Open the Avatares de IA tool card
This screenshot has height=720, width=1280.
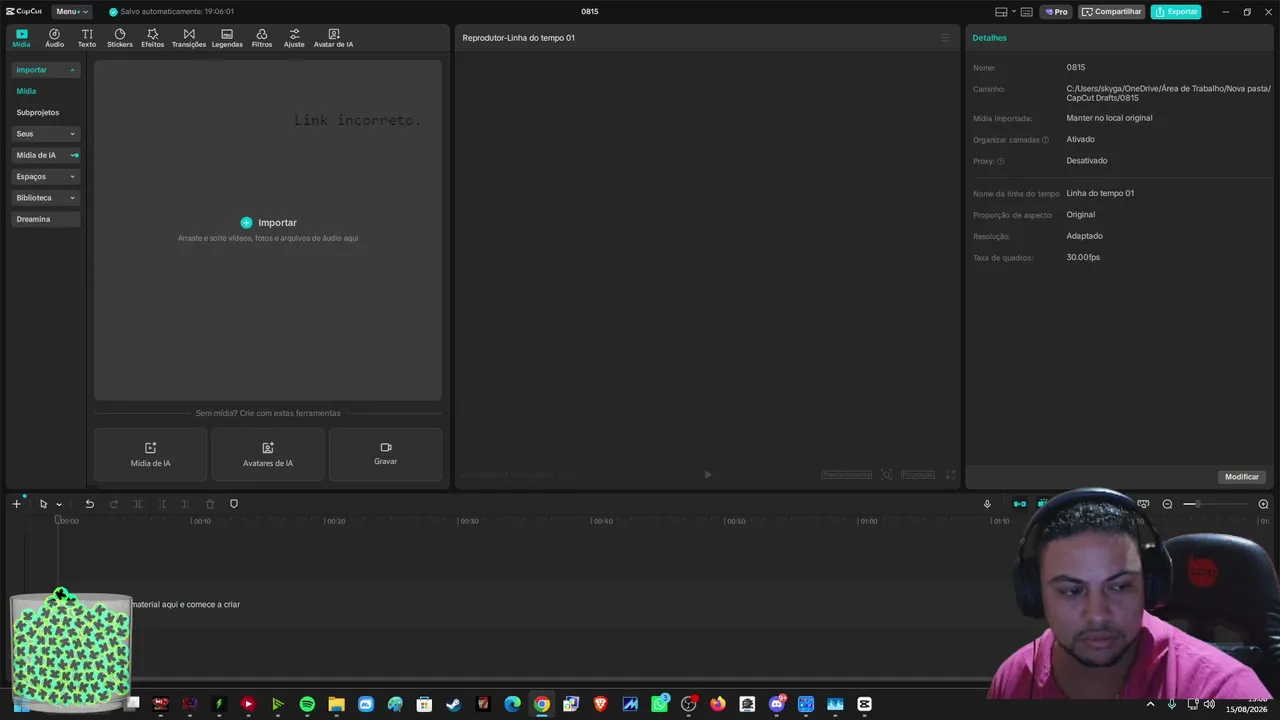coord(268,455)
